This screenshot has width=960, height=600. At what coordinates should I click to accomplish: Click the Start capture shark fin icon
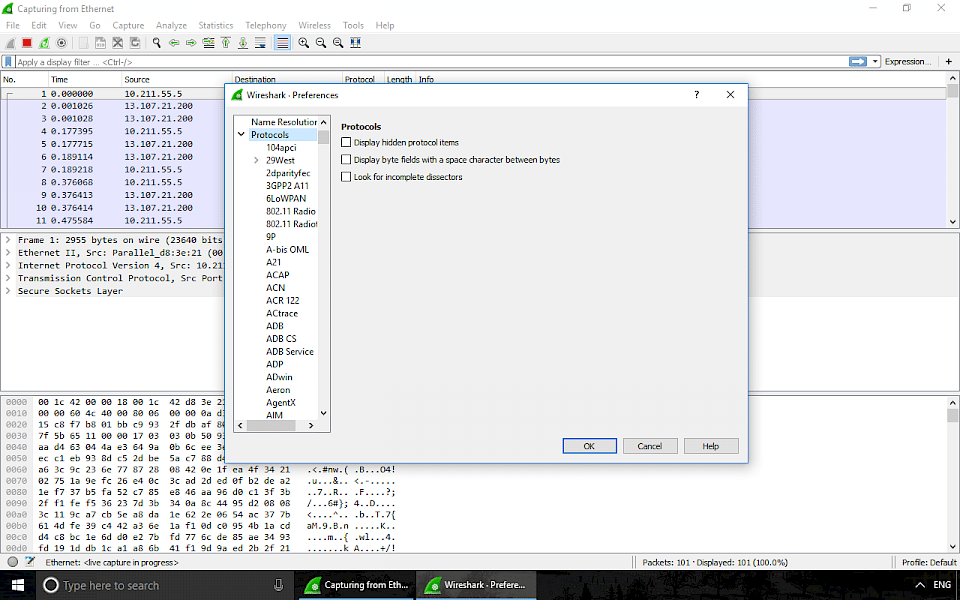(x=10, y=43)
